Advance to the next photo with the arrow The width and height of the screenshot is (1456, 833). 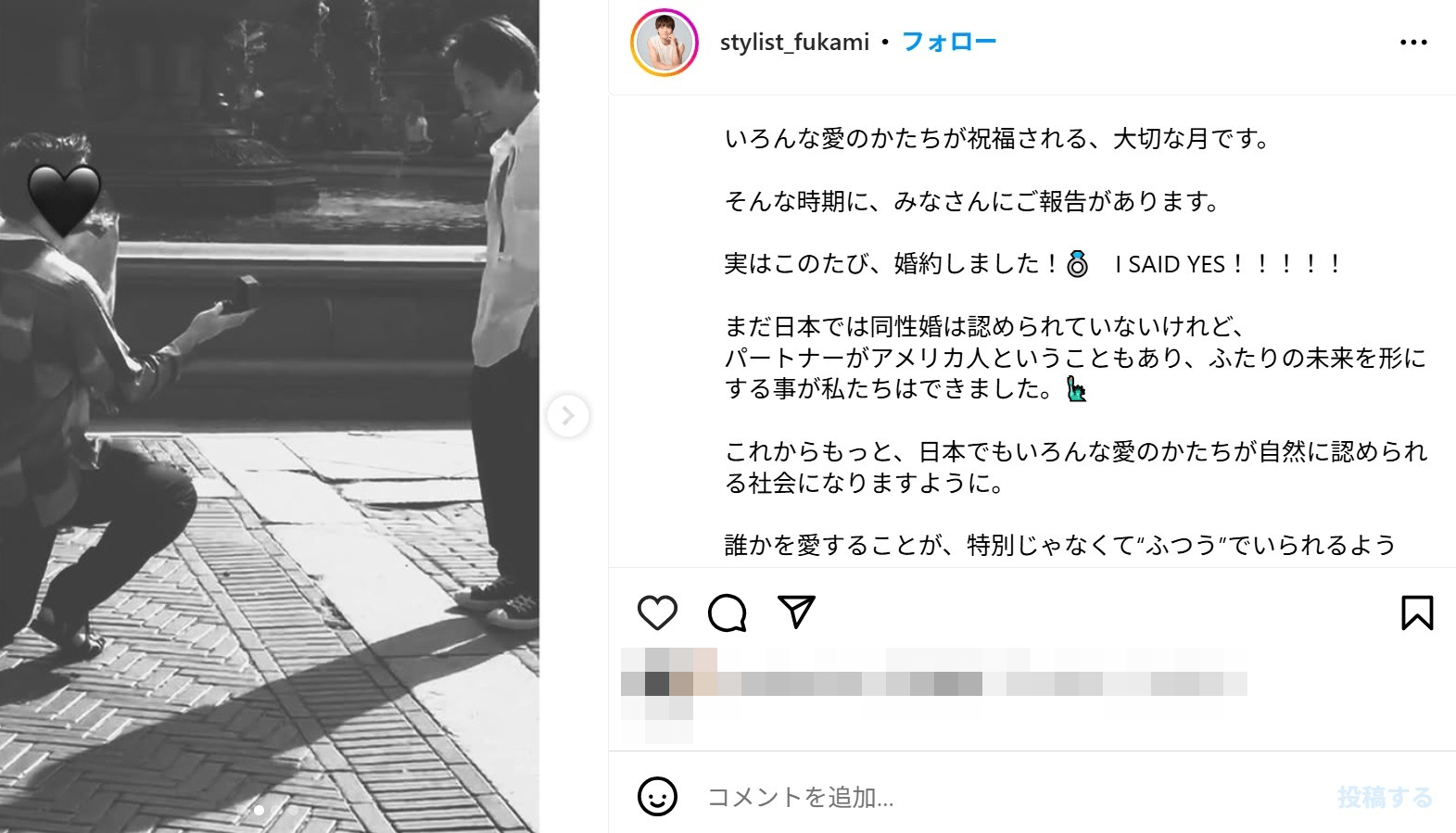pyautogui.click(x=567, y=415)
